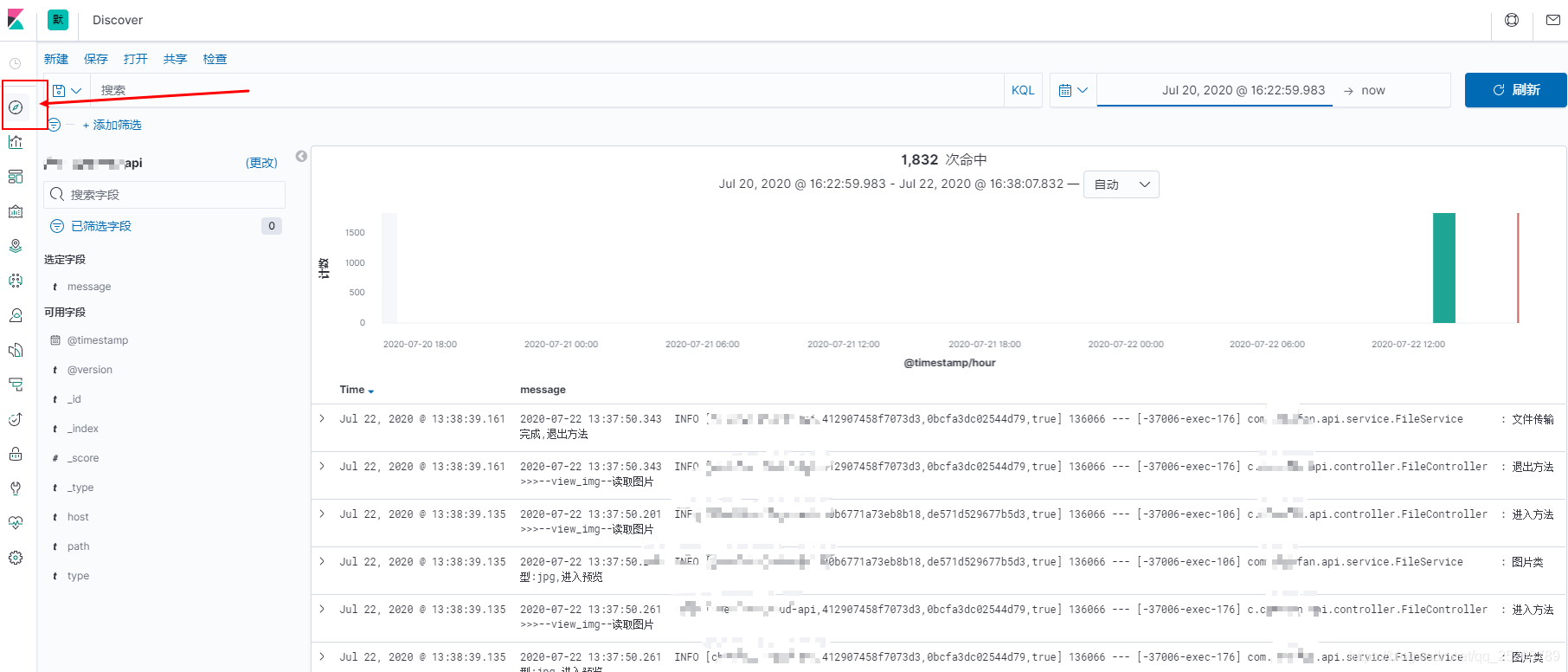The image size is (1568, 672).
Task: Open the Dev Tools wrench icon
Action: tap(16, 488)
